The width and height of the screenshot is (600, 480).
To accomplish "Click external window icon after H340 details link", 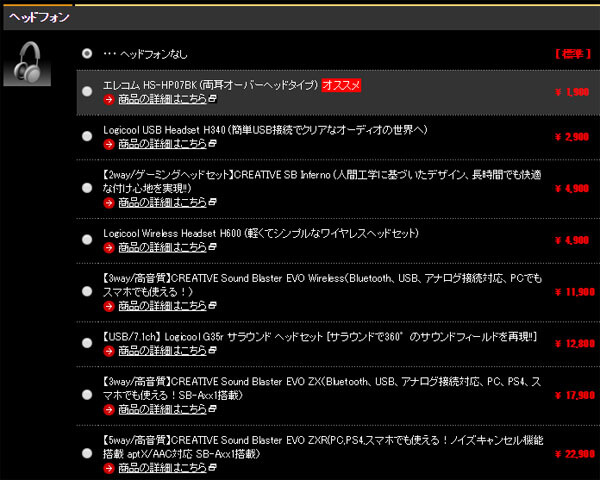I will click(x=212, y=143).
